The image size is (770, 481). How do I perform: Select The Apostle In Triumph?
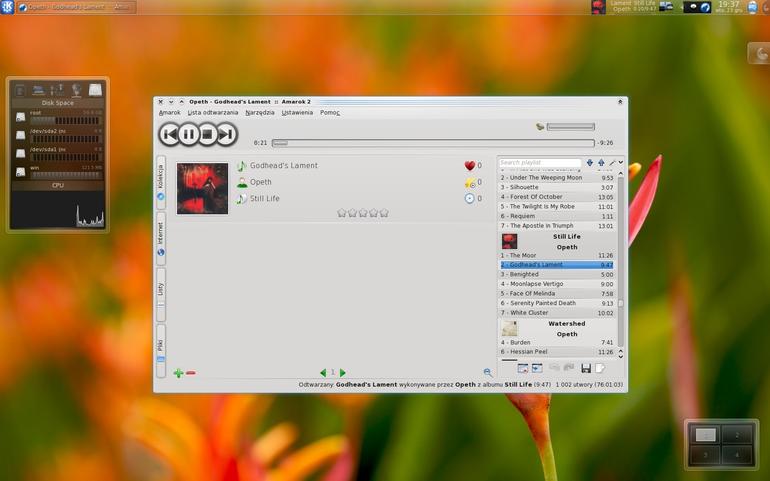pyautogui.click(x=557, y=226)
